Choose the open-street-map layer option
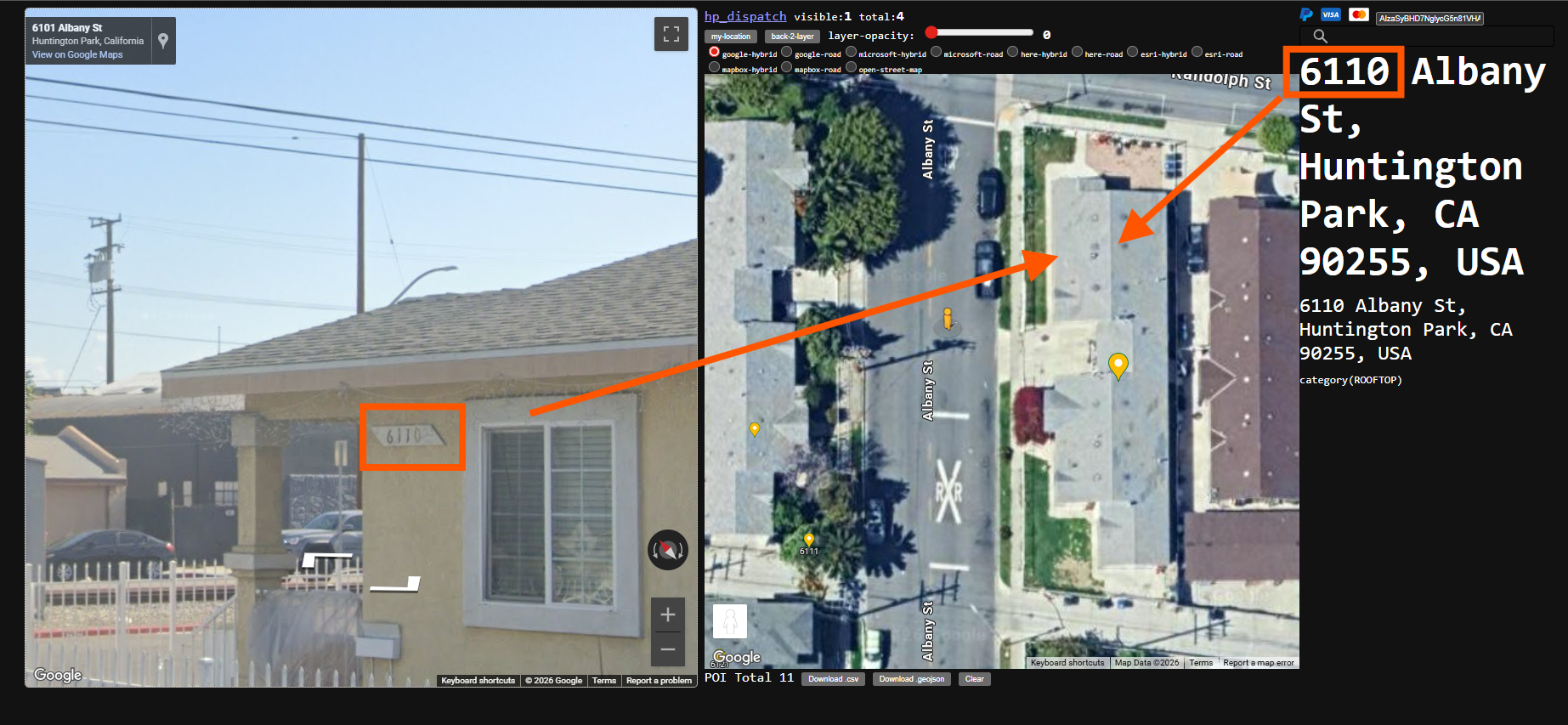The width and height of the screenshot is (1568, 725). click(851, 68)
